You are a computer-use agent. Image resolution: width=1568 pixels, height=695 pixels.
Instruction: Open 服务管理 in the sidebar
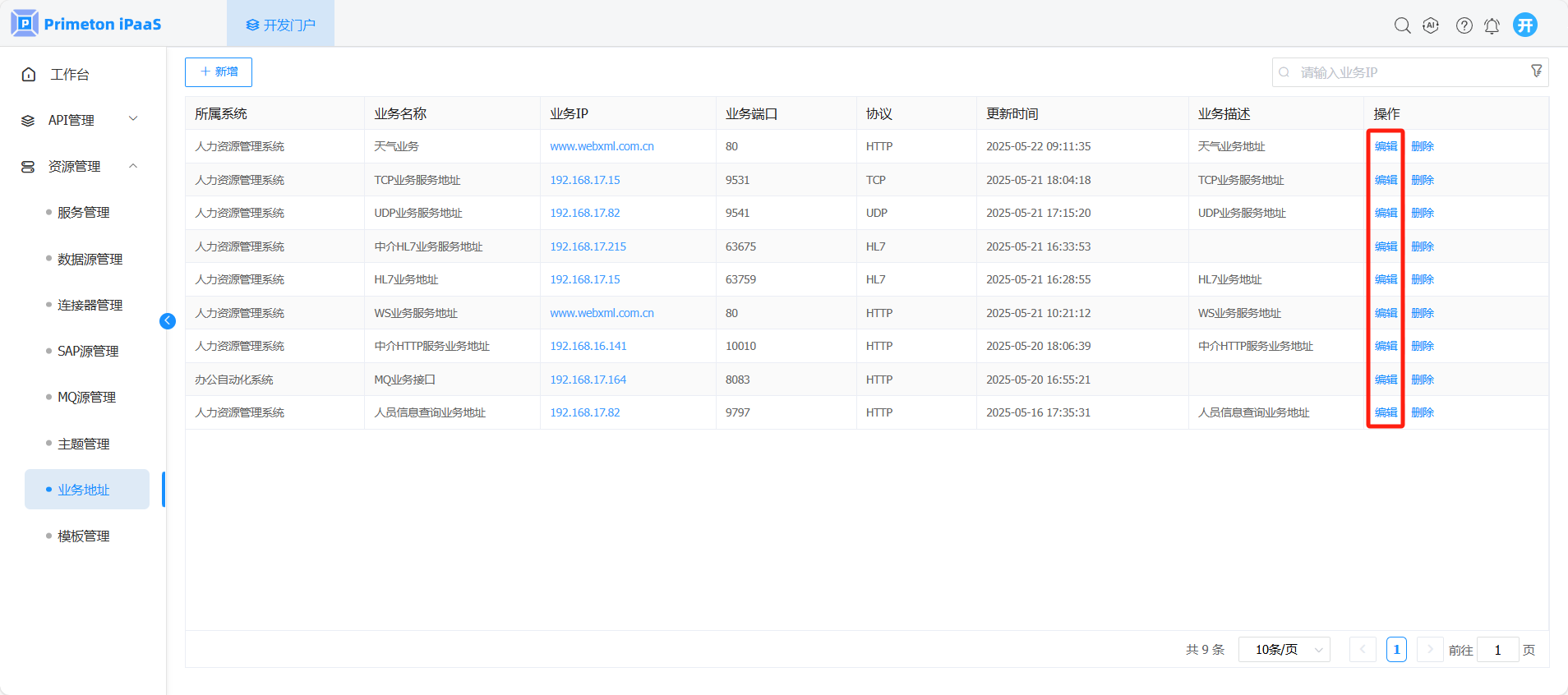84,212
